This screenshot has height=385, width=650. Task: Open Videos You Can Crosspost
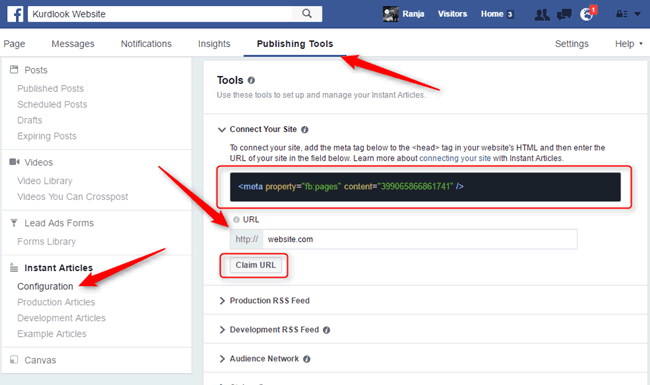point(73,197)
